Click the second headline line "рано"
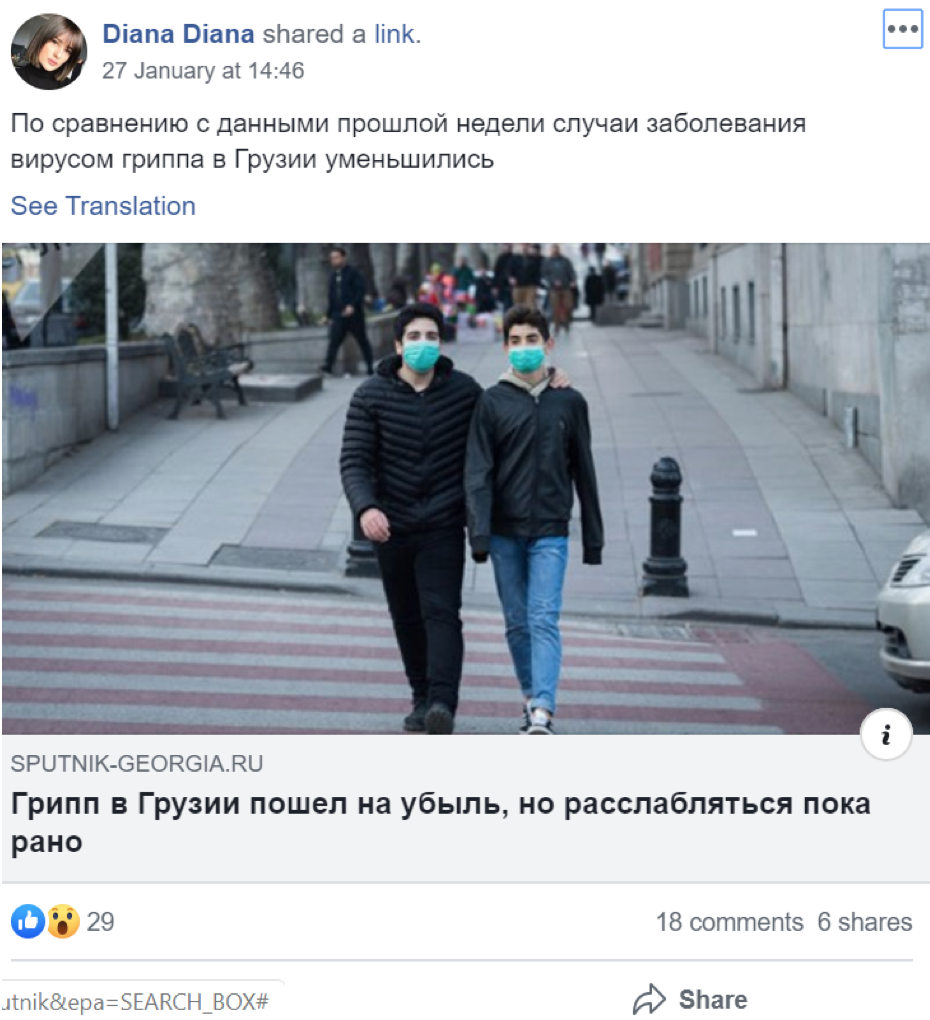This screenshot has width=930, height=1020. [x=46, y=842]
